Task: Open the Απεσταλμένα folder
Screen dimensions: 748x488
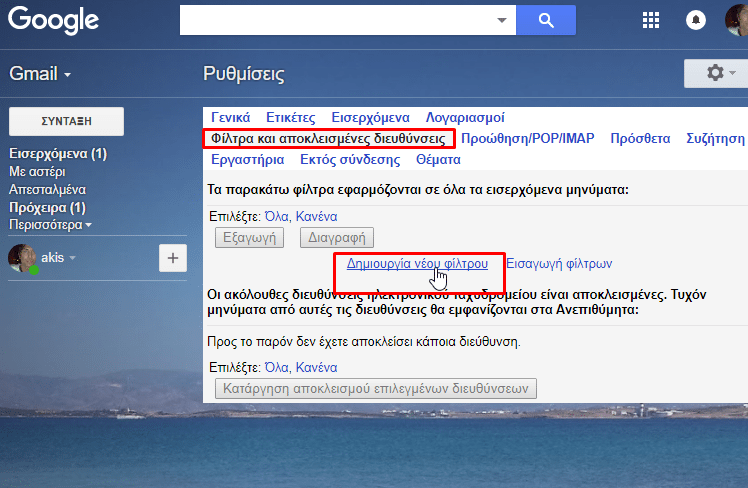Action: tap(47, 190)
